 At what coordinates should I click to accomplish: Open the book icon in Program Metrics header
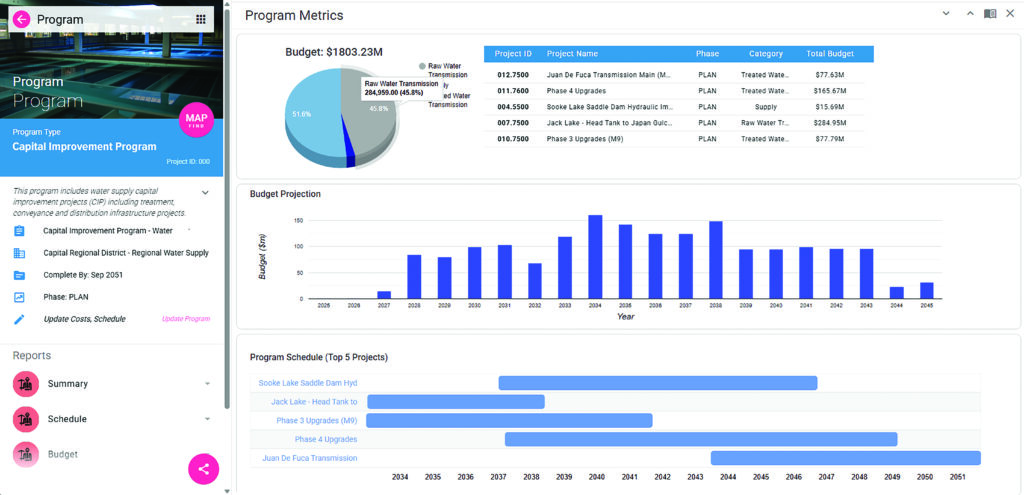click(990, 14)
